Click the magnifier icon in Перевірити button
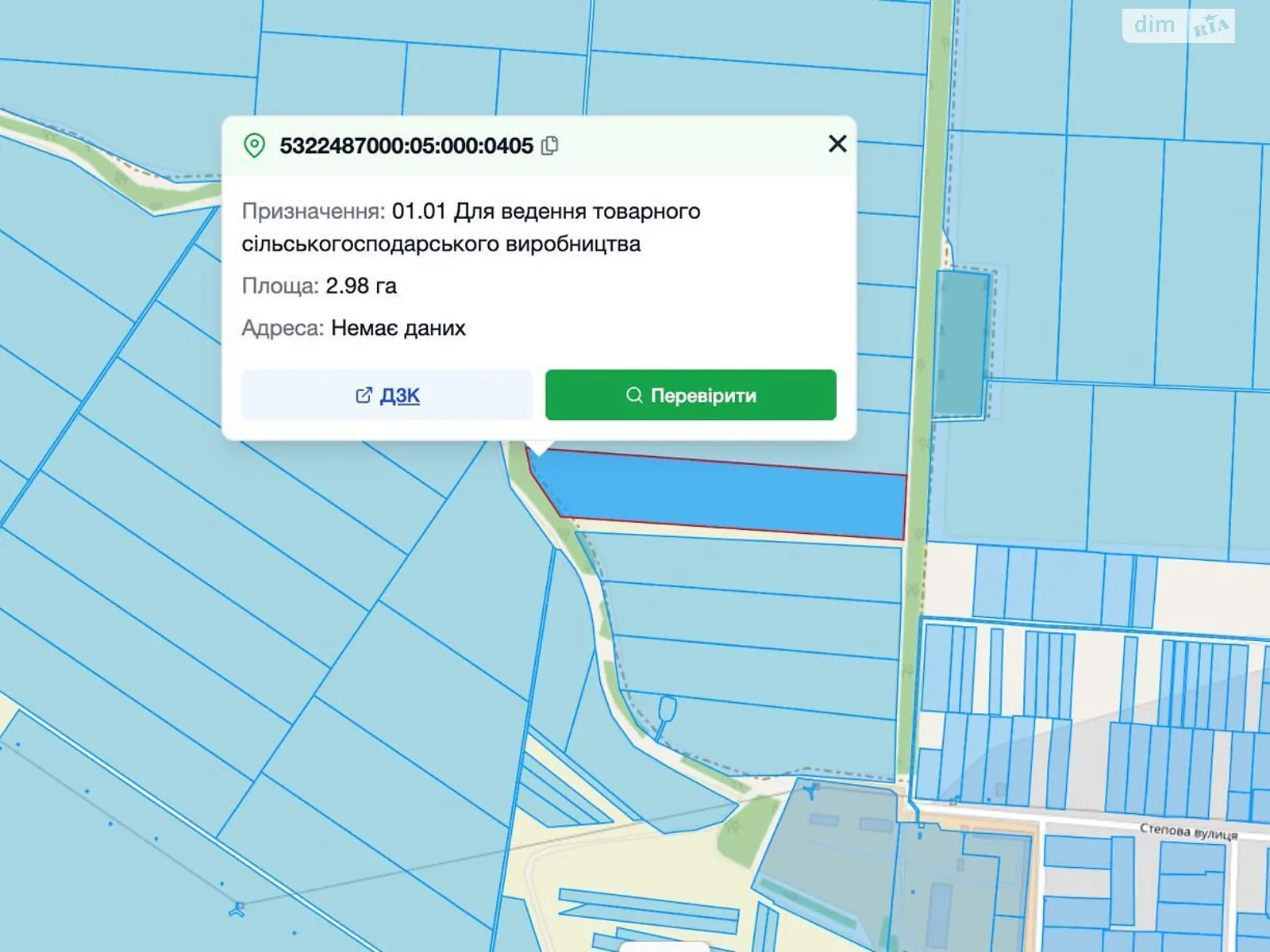This screenshot has width=1270, height=952. point(632,395)
